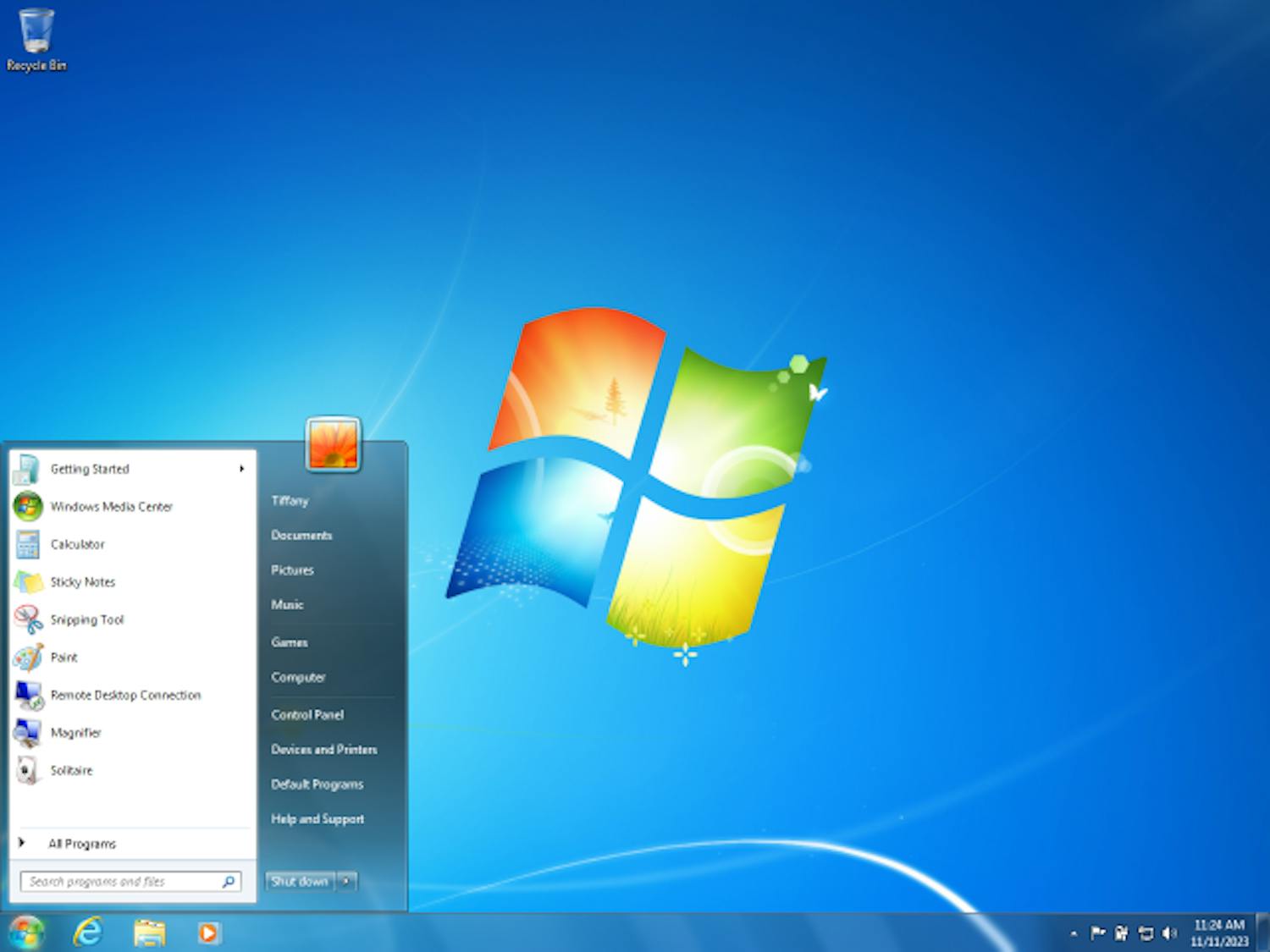This screenshot has height=952, width=1270.
Task: Open the Magnifier utility
Action: [x=75, y=733]
